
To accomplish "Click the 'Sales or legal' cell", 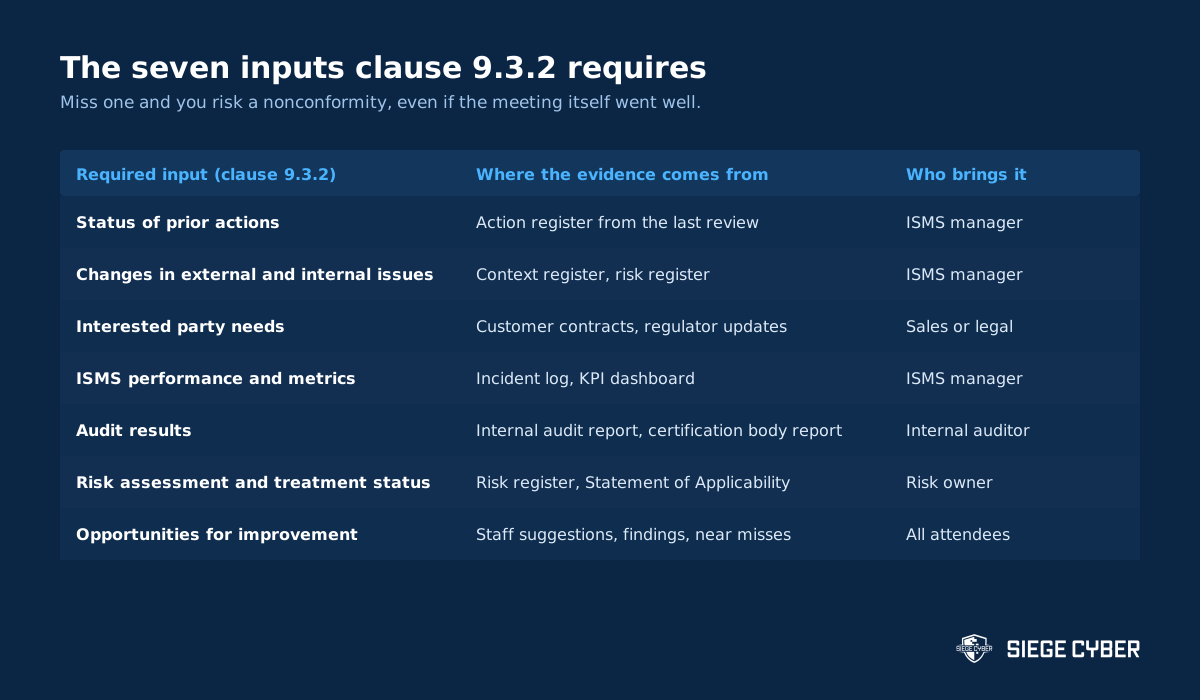I will [x=959, y=326].
